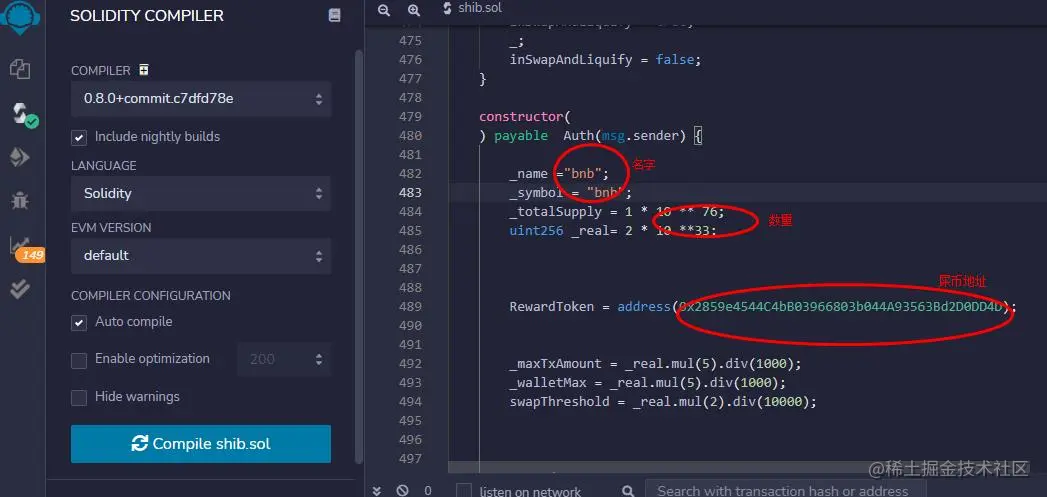Check the Hide warnings checkbox

(x=79, y=398)
